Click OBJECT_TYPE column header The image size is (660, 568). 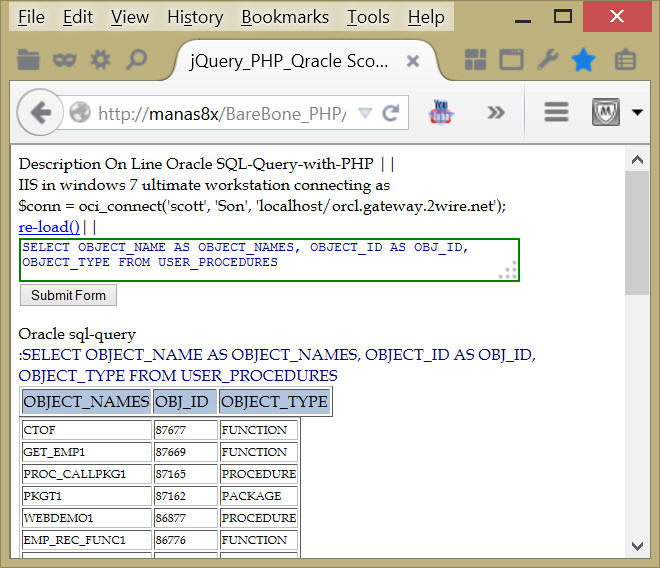[x=274, y=401]
